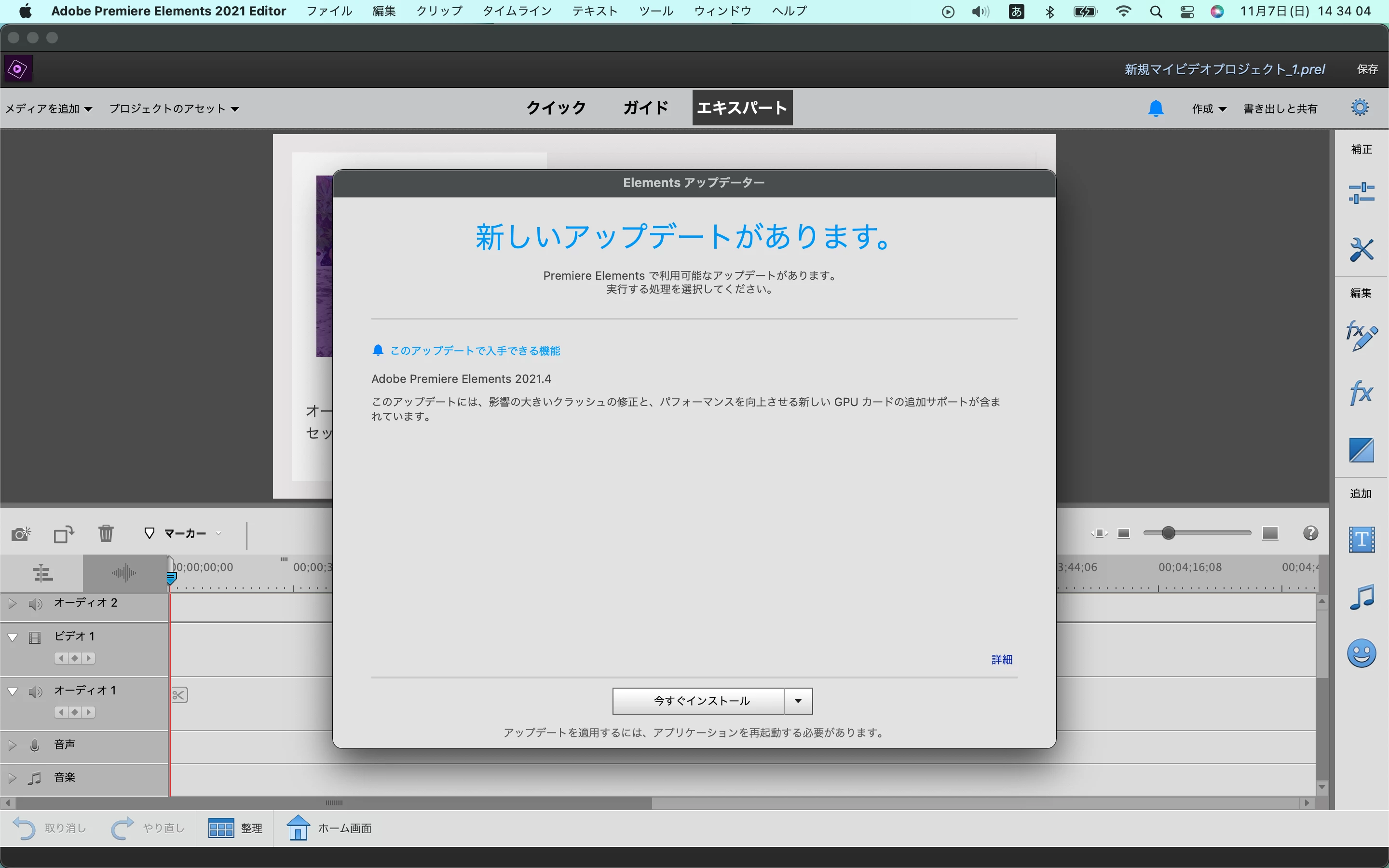The height and width of the screenshot is (868, 1389).
Task: Open the タイムライン menu
Action: (517, 11)
